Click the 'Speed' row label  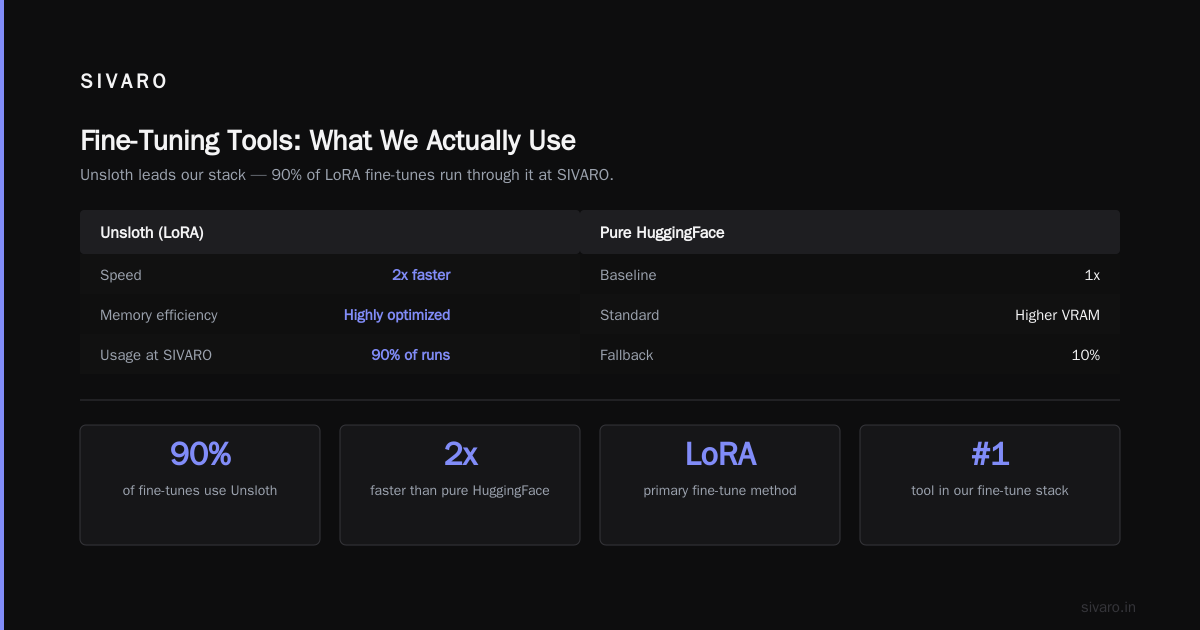click(x=121, y=275)
